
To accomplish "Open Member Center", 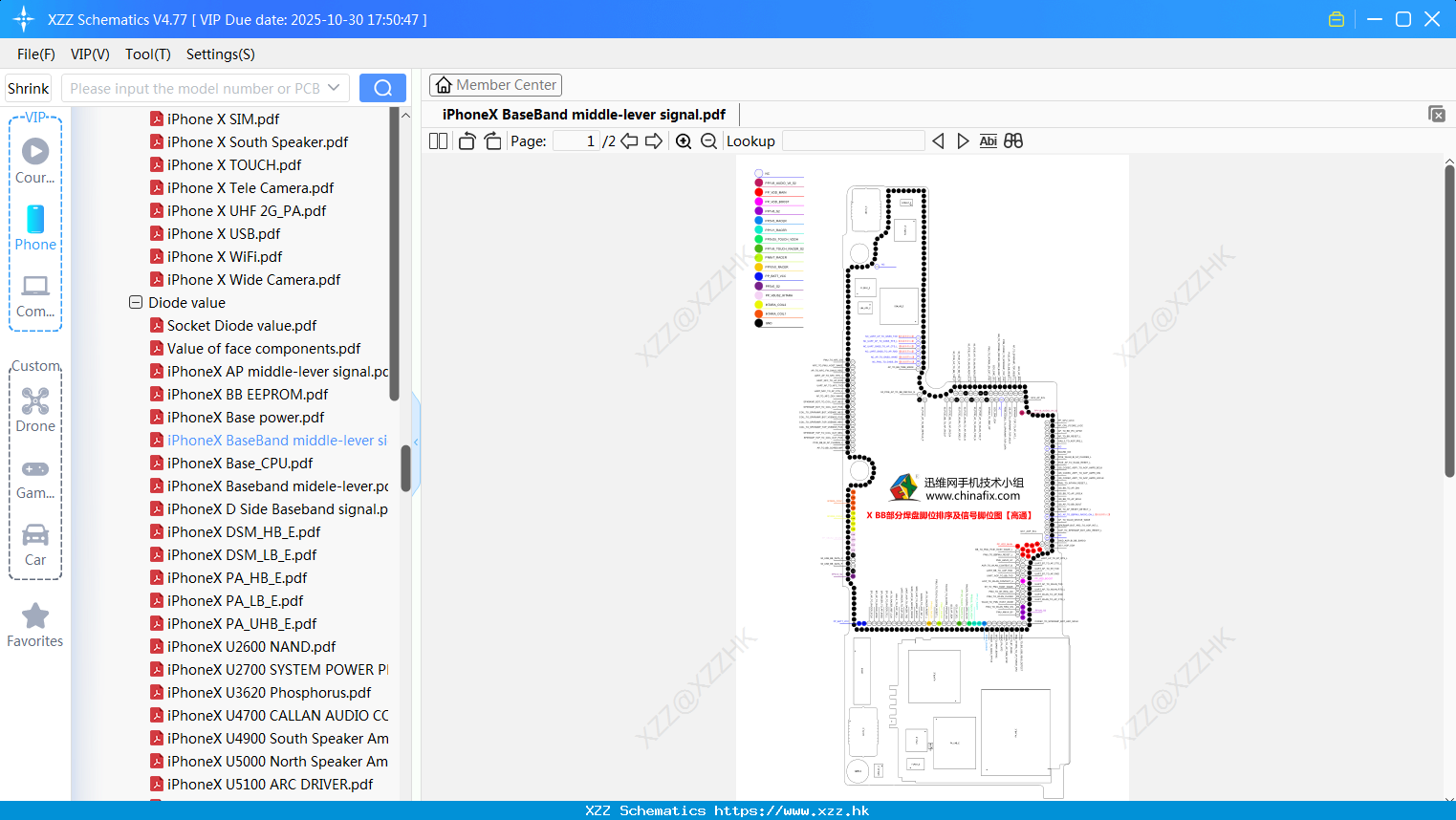I will click(x=495, y=85).
